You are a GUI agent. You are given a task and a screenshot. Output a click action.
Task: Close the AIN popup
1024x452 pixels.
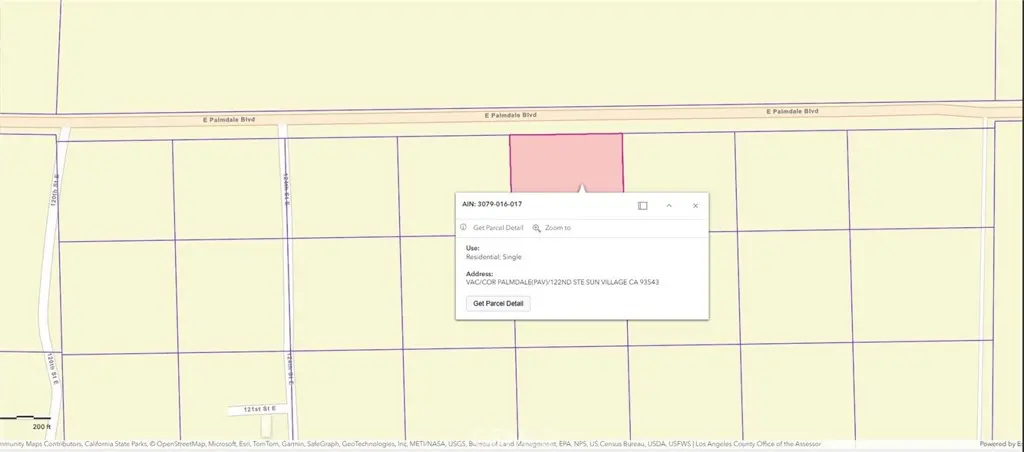point(696,206)
